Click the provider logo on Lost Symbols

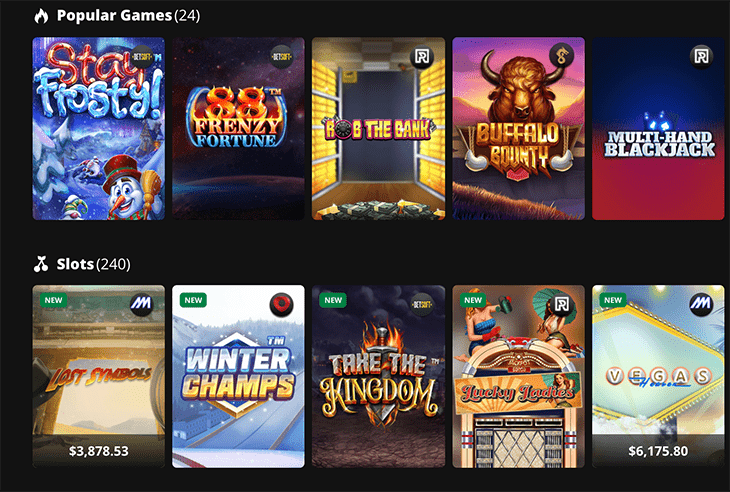pyautogui.click(x=142, y=305)
